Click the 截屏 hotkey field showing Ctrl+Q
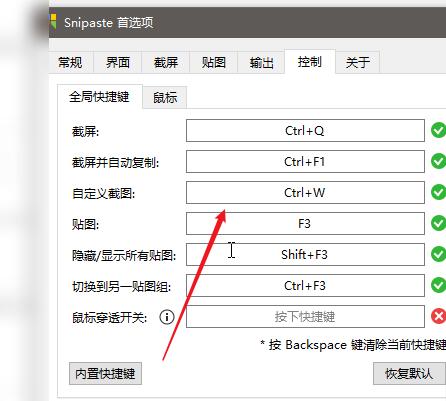Screen dimensions: 446x401 [x=305, y=131]
